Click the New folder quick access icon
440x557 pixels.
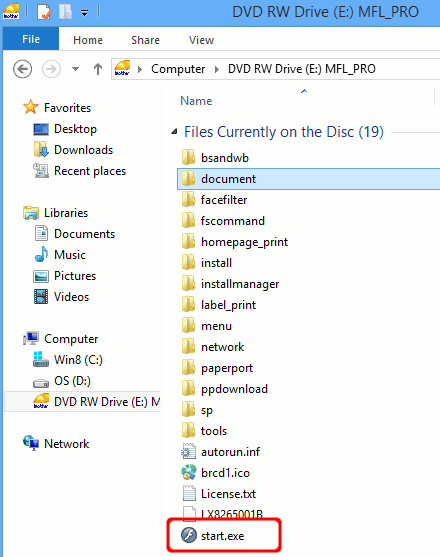[65, 12]
